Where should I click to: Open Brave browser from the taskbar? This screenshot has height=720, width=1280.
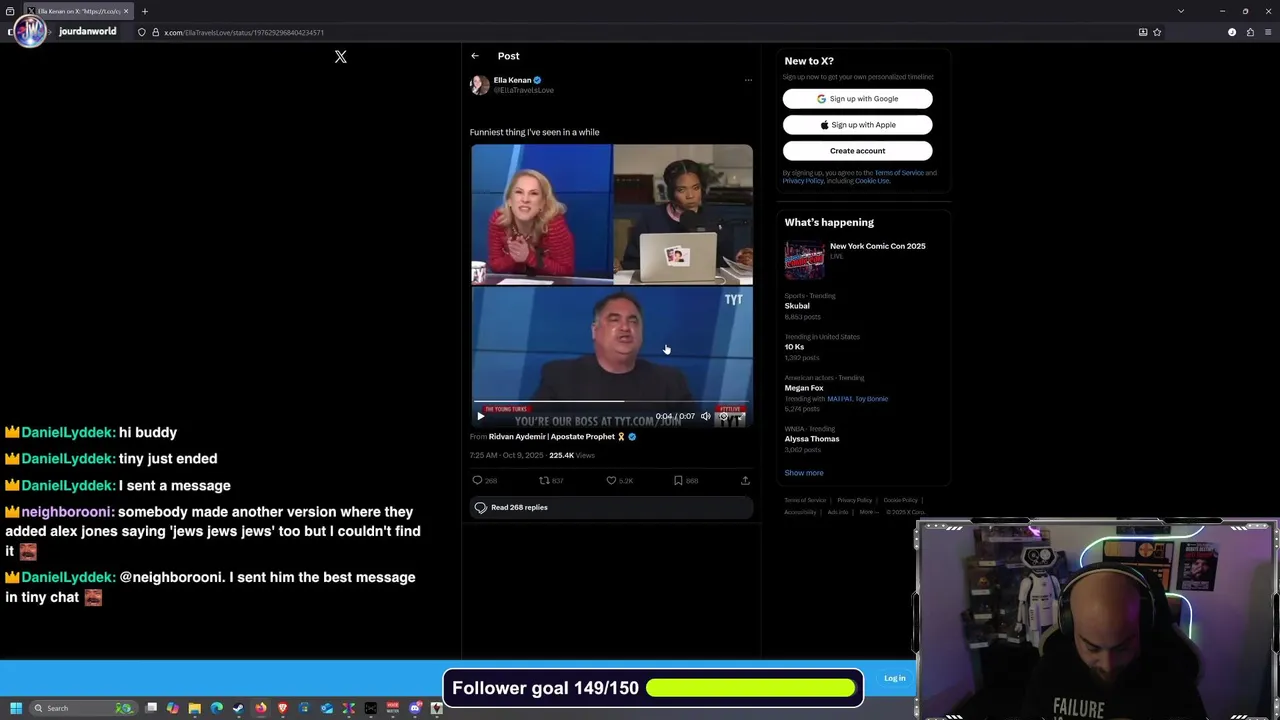tap(283, 708)
